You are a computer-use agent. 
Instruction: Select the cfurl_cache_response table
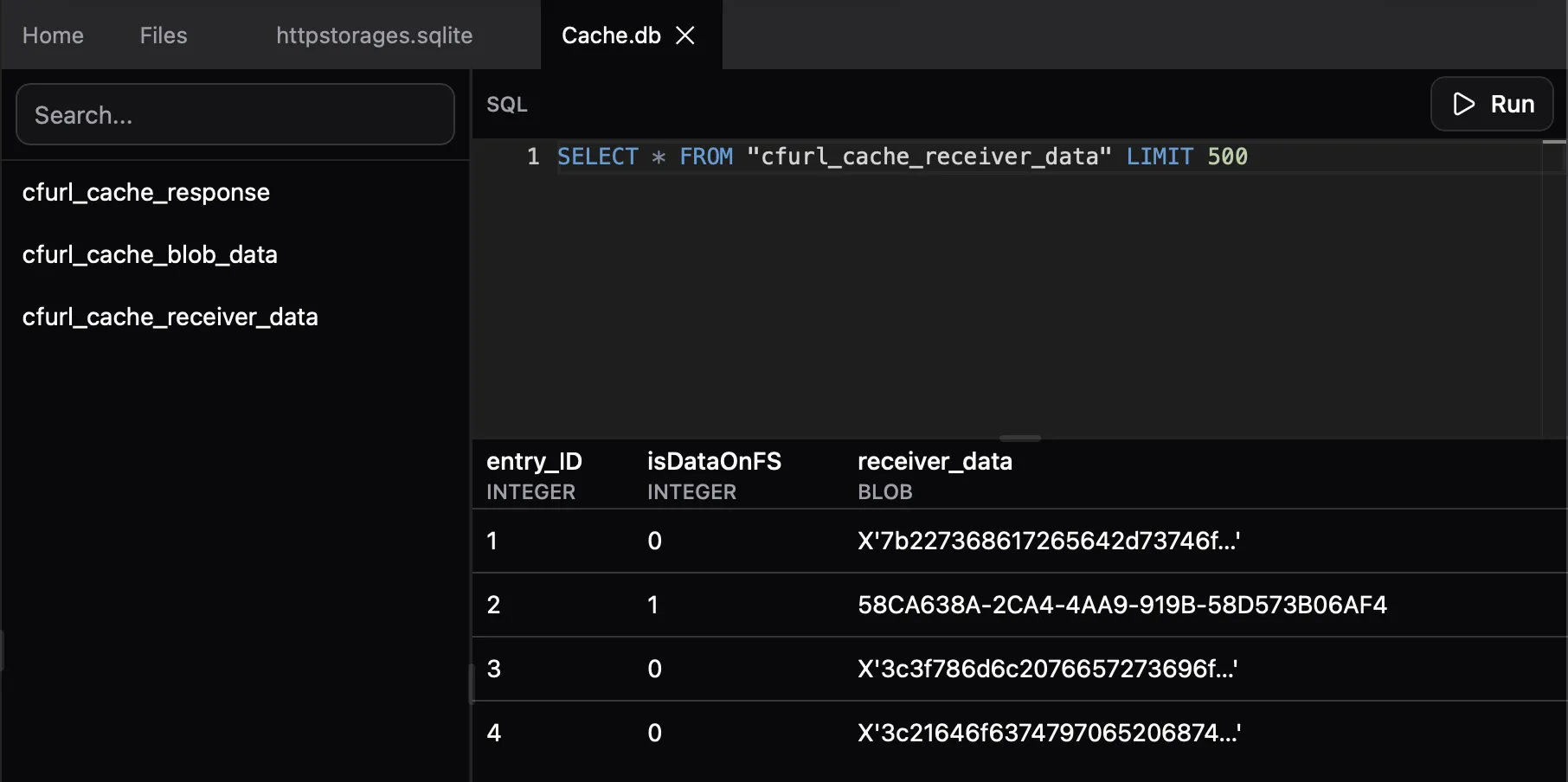pyautogui.click(x=145, y=192)
